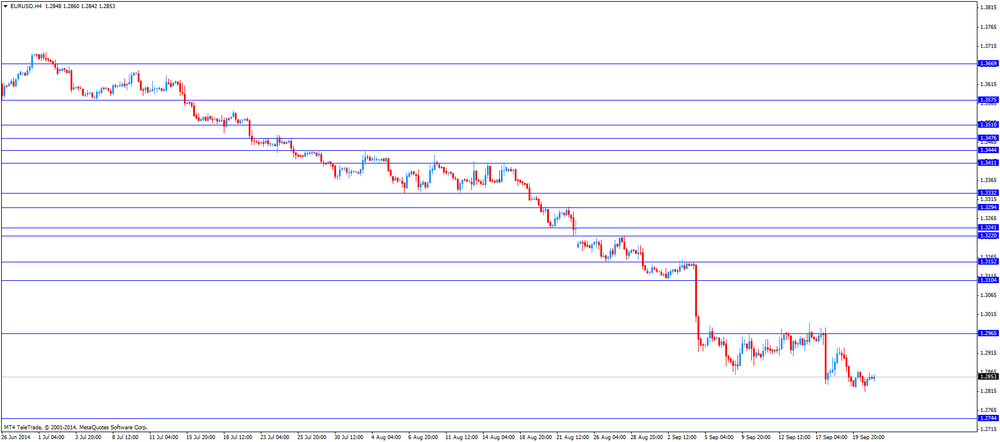Click the 1.2915 price scale label
1000x442 pixels.
click(x=989, y=353)
